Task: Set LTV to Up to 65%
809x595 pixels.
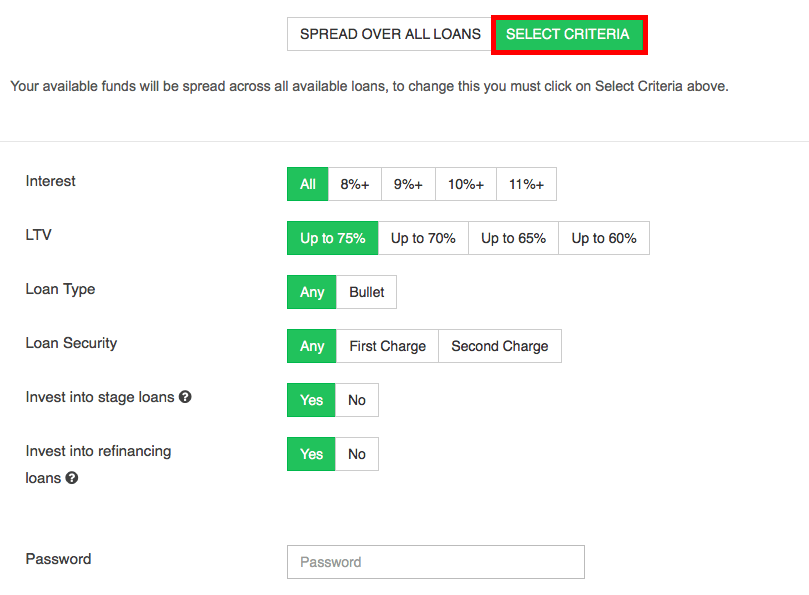Action: [x=513, y=238]
